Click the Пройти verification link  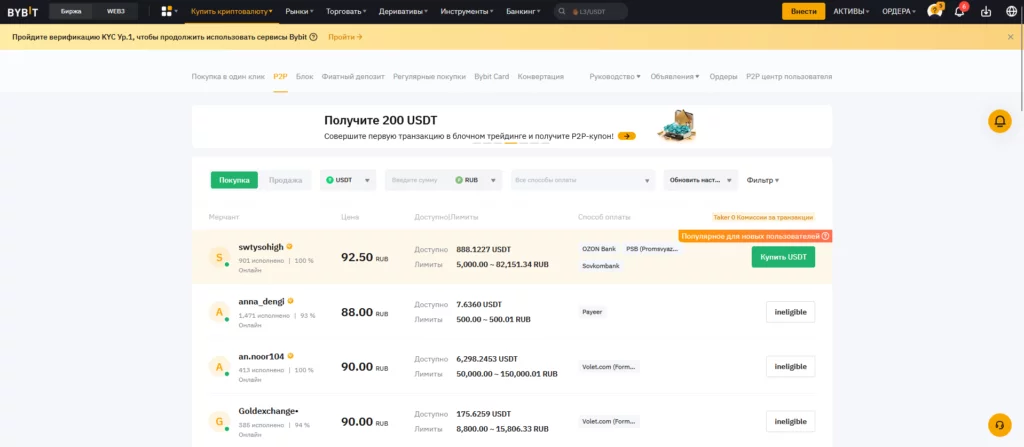click(x=345, y=37)
